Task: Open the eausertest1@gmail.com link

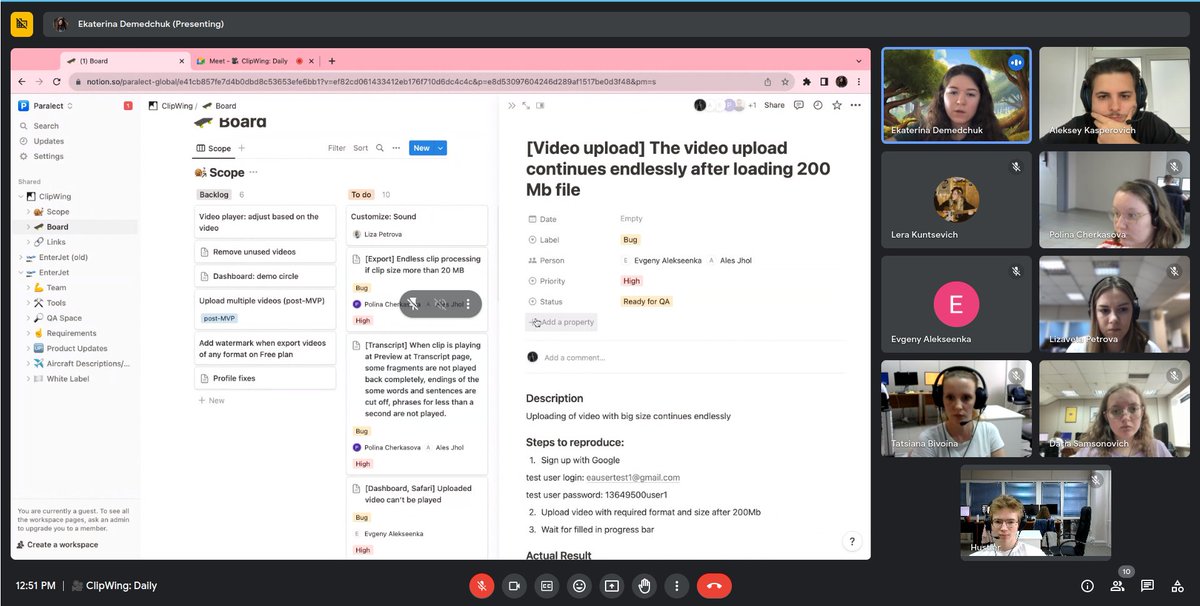Action: click(633, 478)
